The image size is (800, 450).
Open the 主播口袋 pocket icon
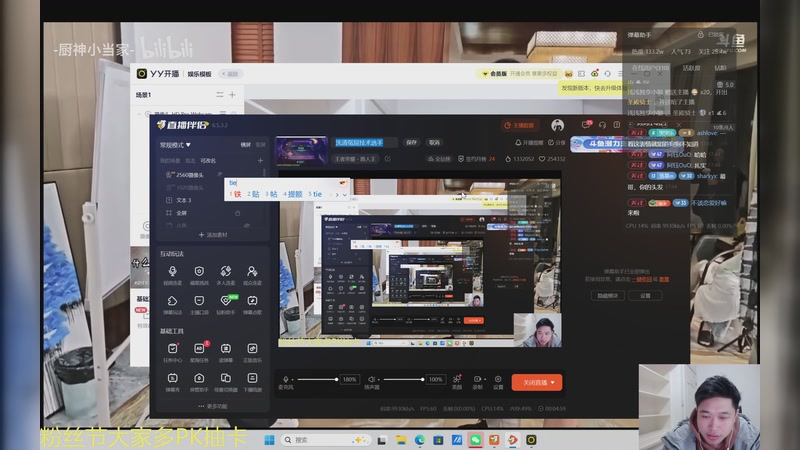point(199,301)
